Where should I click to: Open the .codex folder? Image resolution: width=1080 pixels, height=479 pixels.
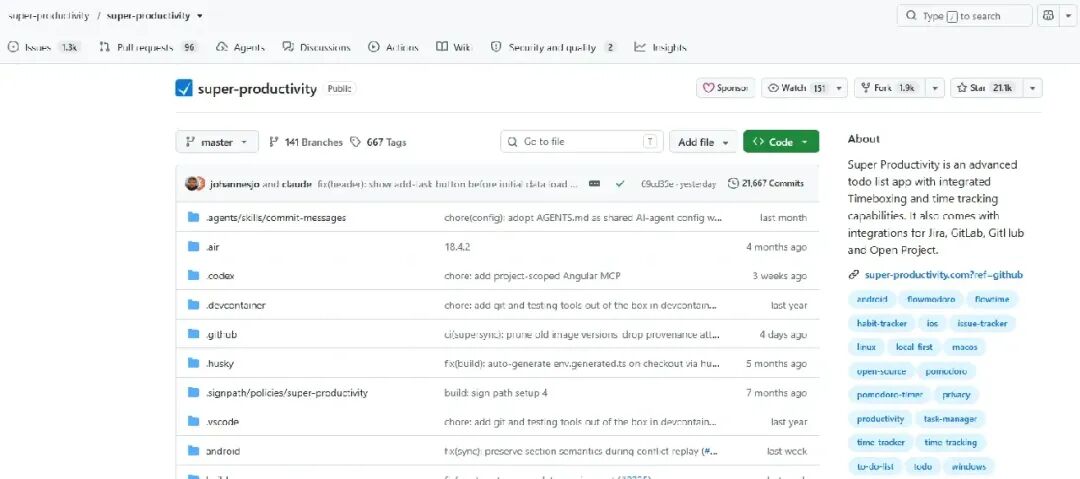220,276
